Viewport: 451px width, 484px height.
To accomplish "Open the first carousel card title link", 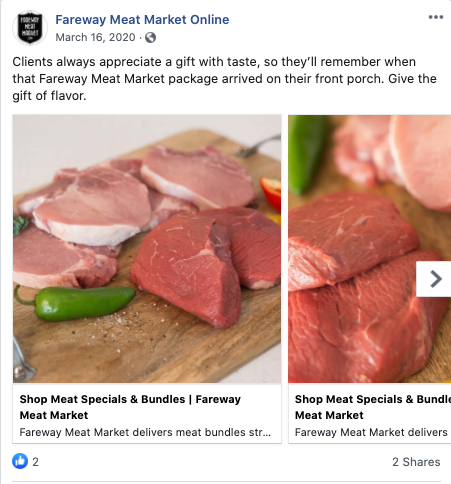I will tap(130, 407).
